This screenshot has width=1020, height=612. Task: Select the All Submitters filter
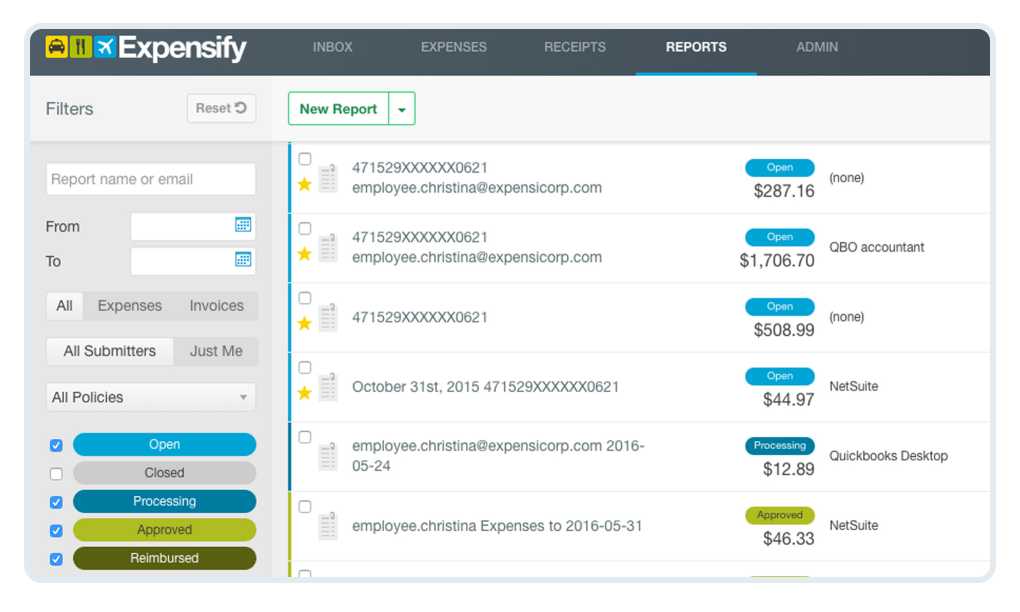(109, 351)
